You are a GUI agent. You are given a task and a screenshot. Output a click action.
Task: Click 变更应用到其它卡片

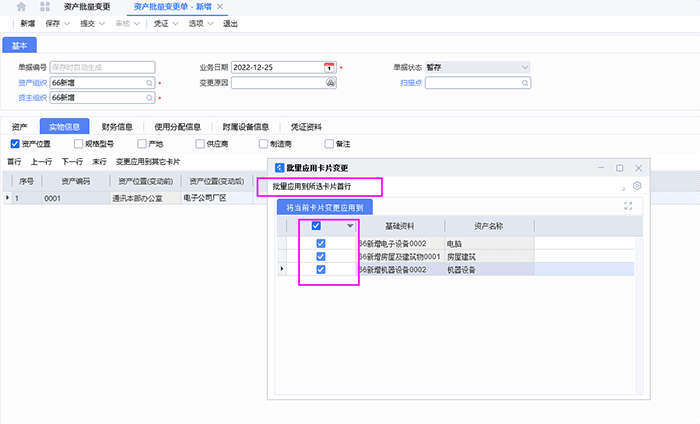[x=148, y=162]
